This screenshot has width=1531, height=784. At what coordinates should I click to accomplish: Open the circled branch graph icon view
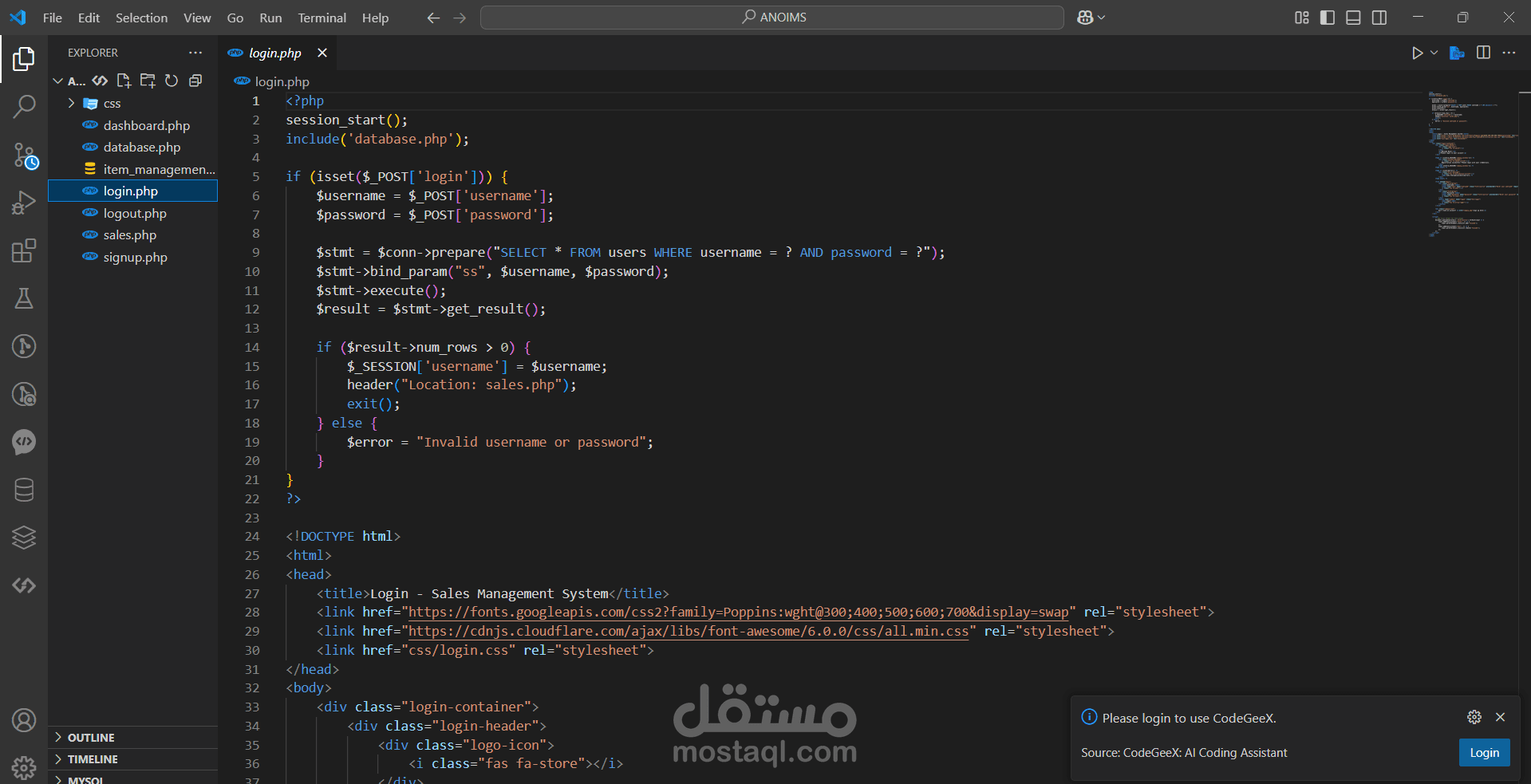pyautogui.click(x=24, y=346)
